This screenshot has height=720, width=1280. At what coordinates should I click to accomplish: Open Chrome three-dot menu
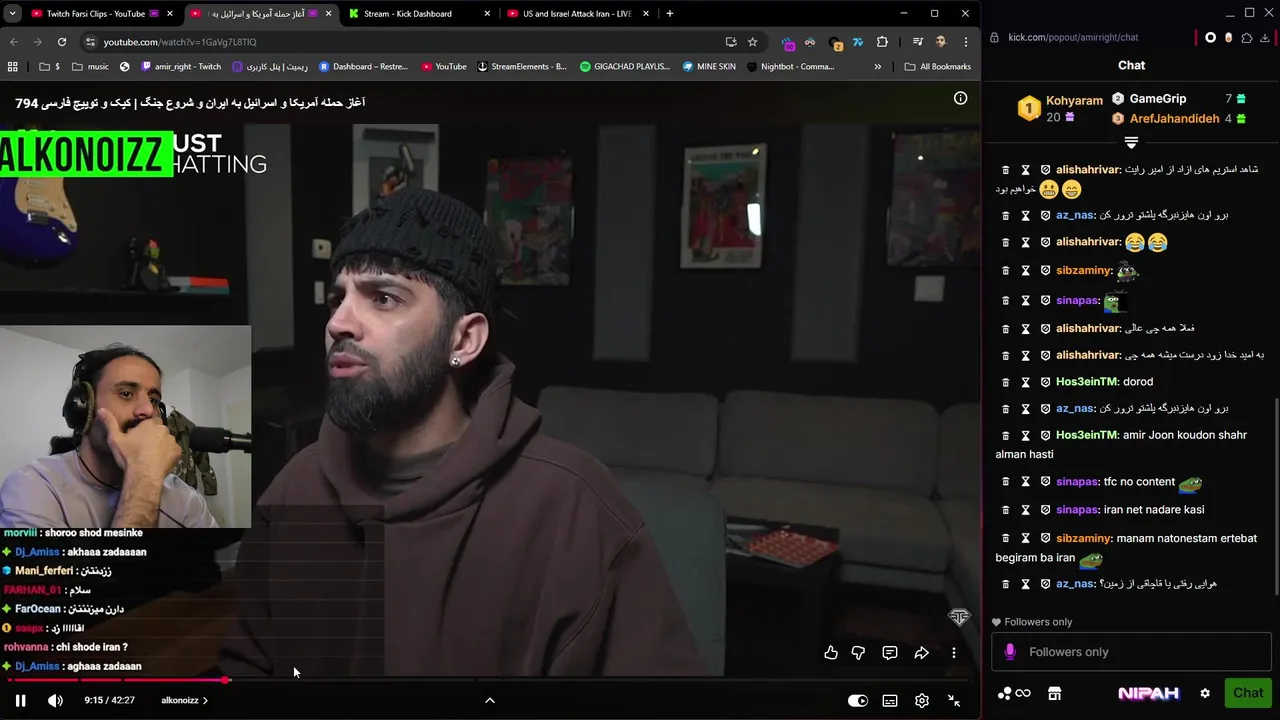pyautogui.click(x=965, y=42)
